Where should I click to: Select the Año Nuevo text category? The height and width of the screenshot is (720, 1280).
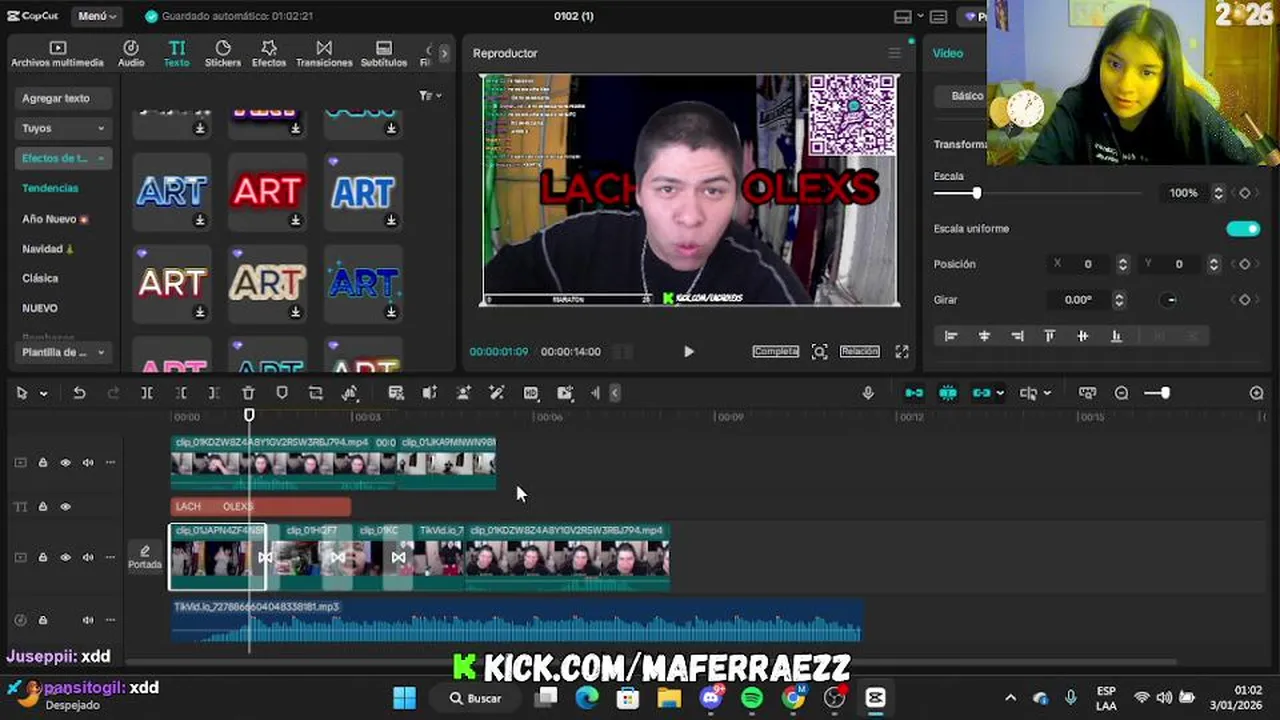pyautogui.click(x=55, y=218)
